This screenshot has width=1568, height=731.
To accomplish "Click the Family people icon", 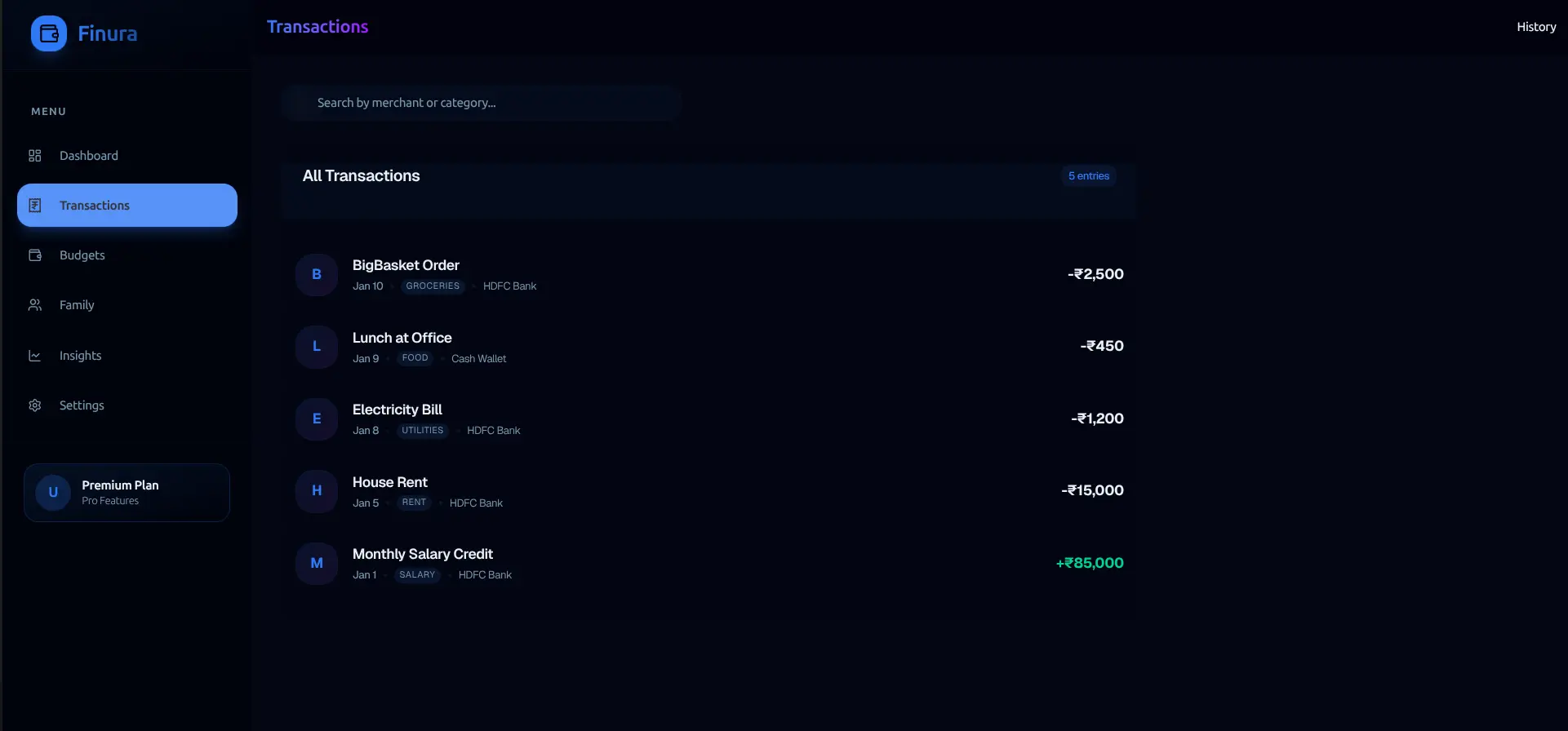I will point(35,305).
